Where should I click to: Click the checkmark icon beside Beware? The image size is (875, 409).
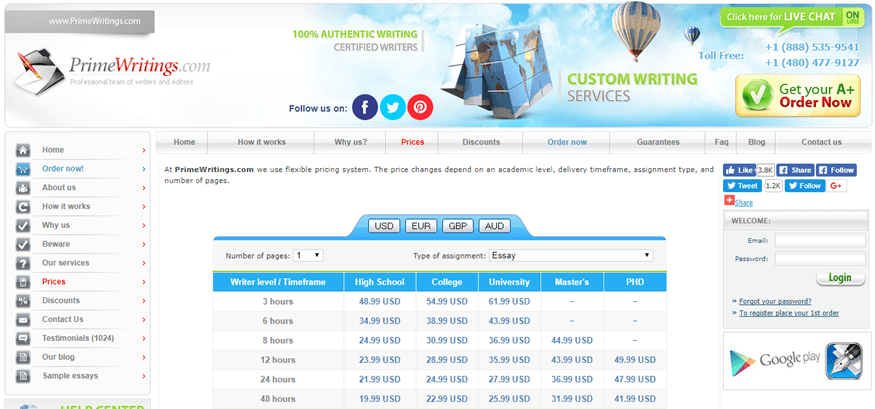[x=23, y=244]
